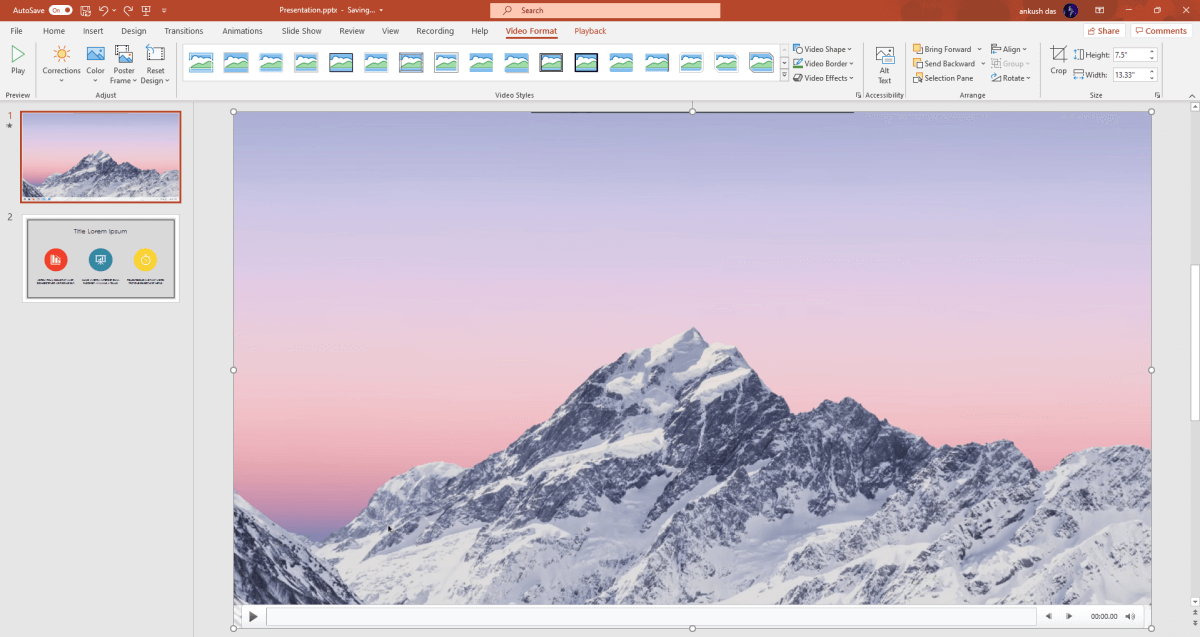Click Send Backward for the video
The height and width of the screenshot is (637, 1200).
click(x=941, y=62)
